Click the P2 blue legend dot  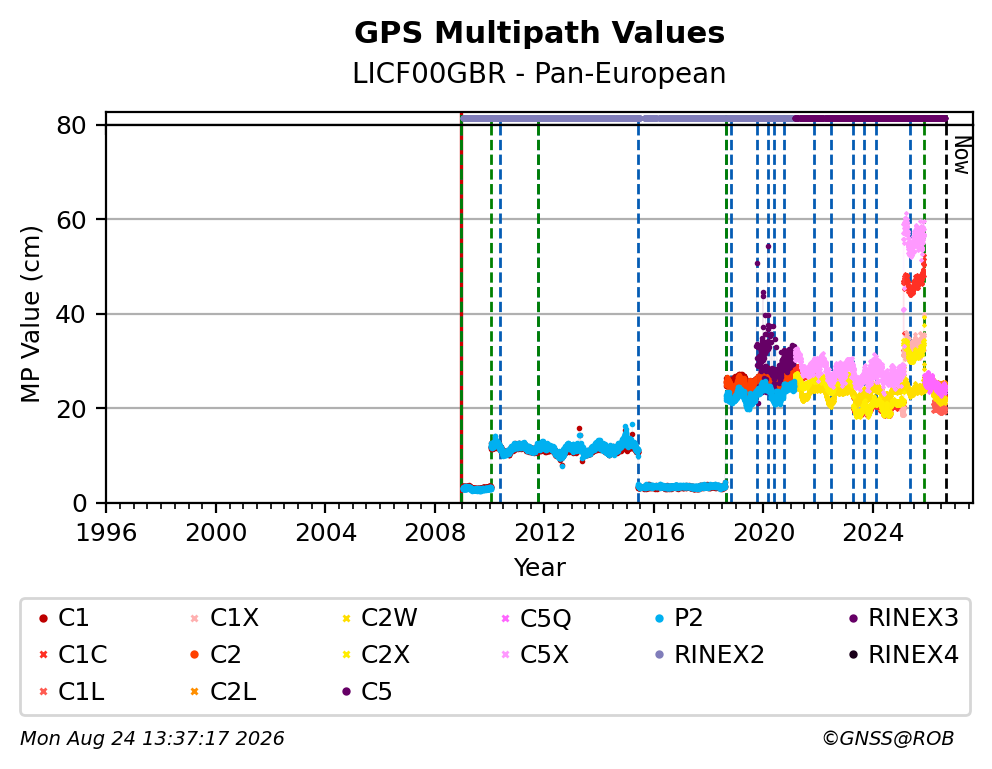(x=659, y=618)
